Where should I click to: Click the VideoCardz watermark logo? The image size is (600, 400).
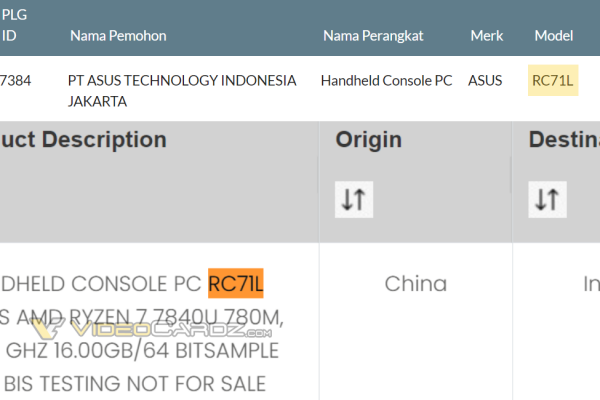[x=151, y=328]
